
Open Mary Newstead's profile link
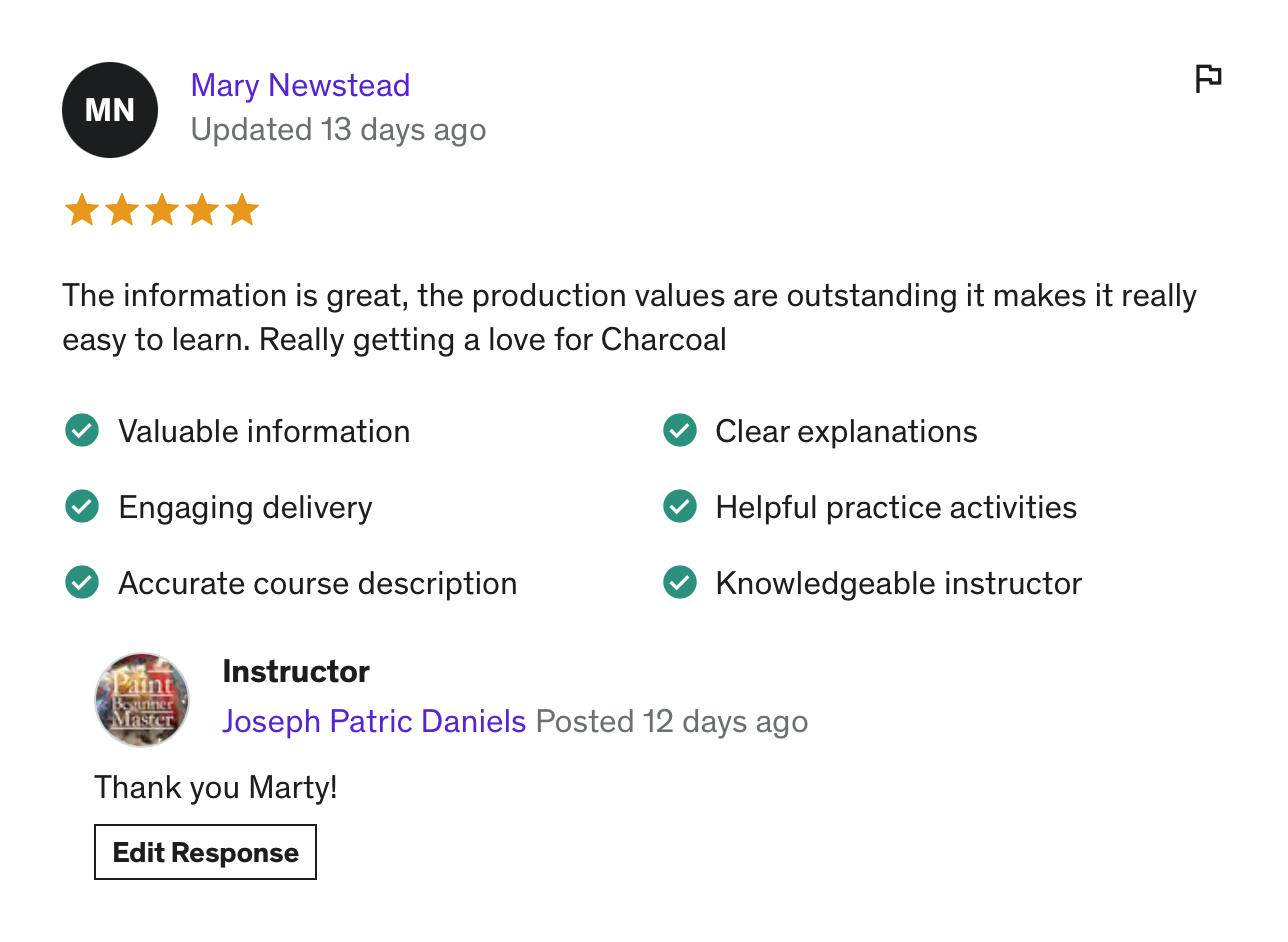point(300,85)
